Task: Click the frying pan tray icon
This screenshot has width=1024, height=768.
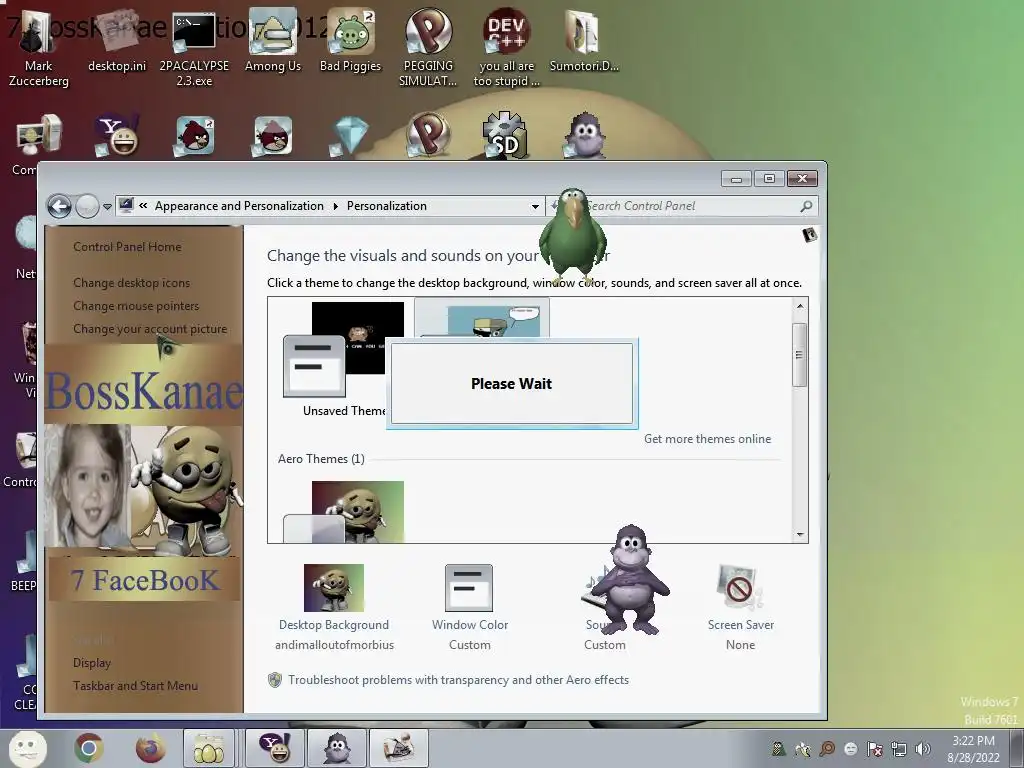Action: click(x=827, y=749)
